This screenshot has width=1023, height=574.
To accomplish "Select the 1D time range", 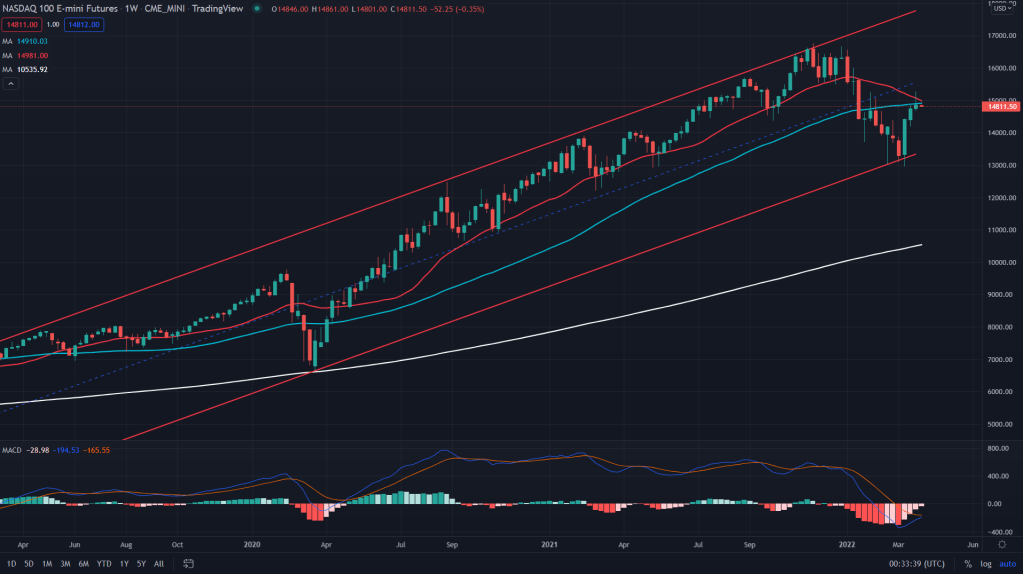I will click(11, 564).
